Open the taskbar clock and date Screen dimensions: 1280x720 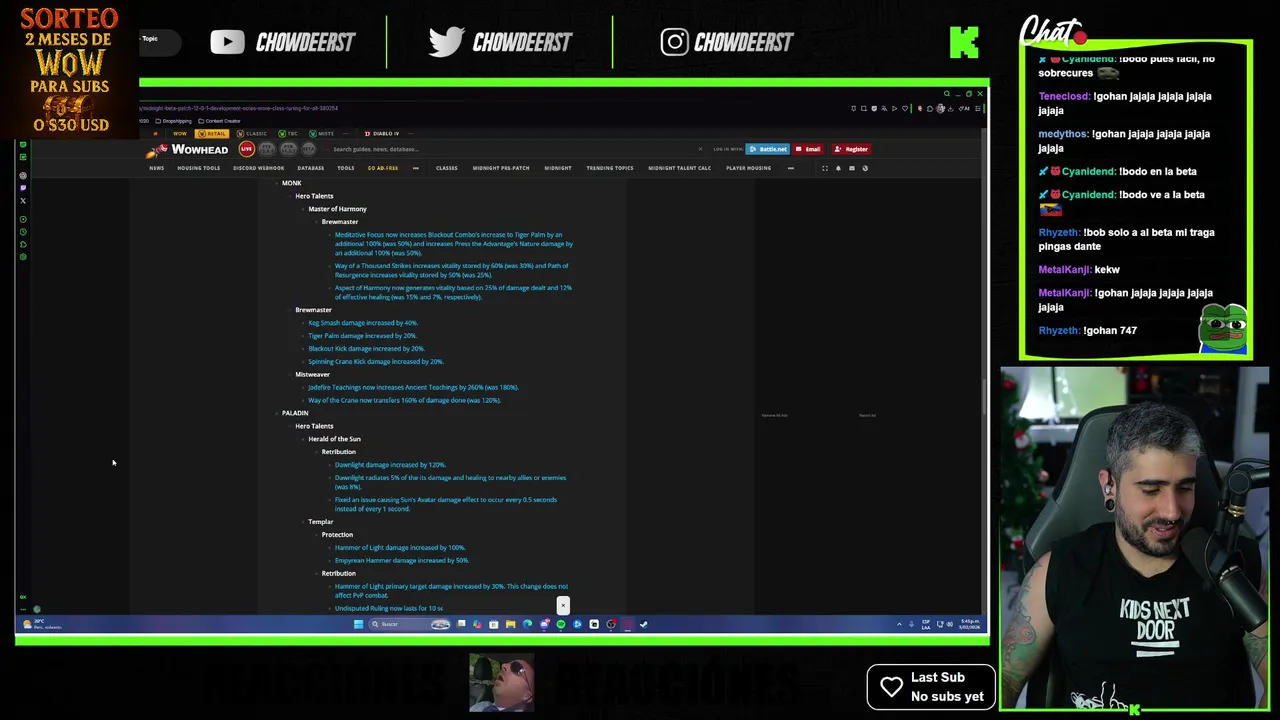(970, 624)
